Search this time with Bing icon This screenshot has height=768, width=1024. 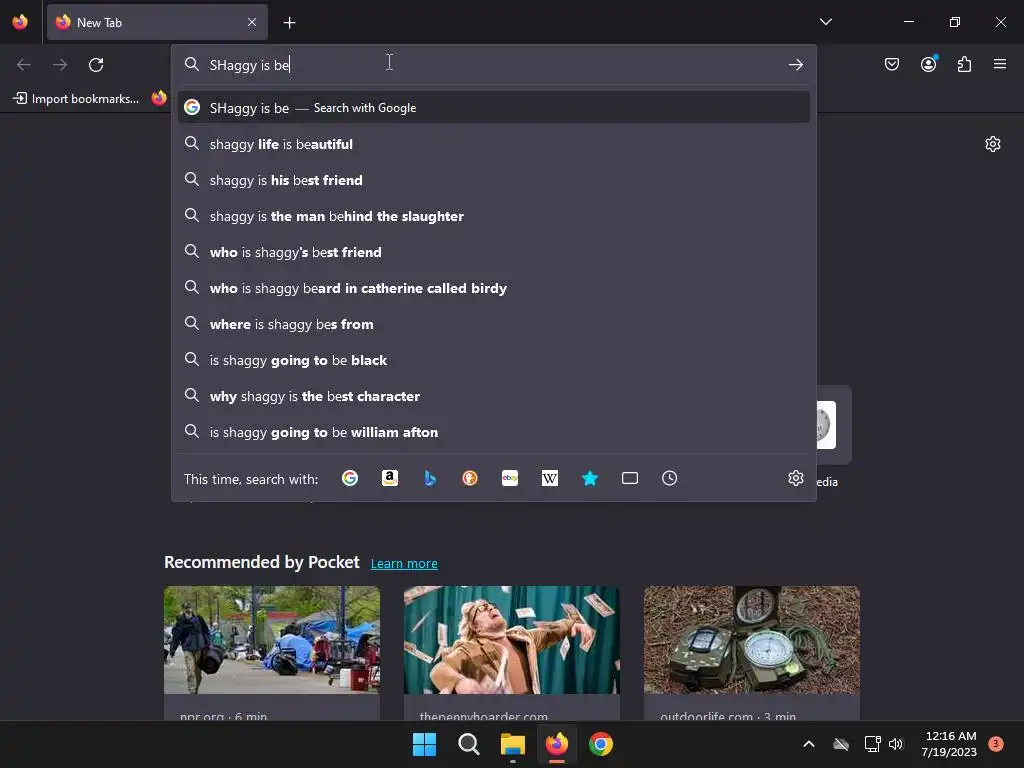click(x=430, y=478)
